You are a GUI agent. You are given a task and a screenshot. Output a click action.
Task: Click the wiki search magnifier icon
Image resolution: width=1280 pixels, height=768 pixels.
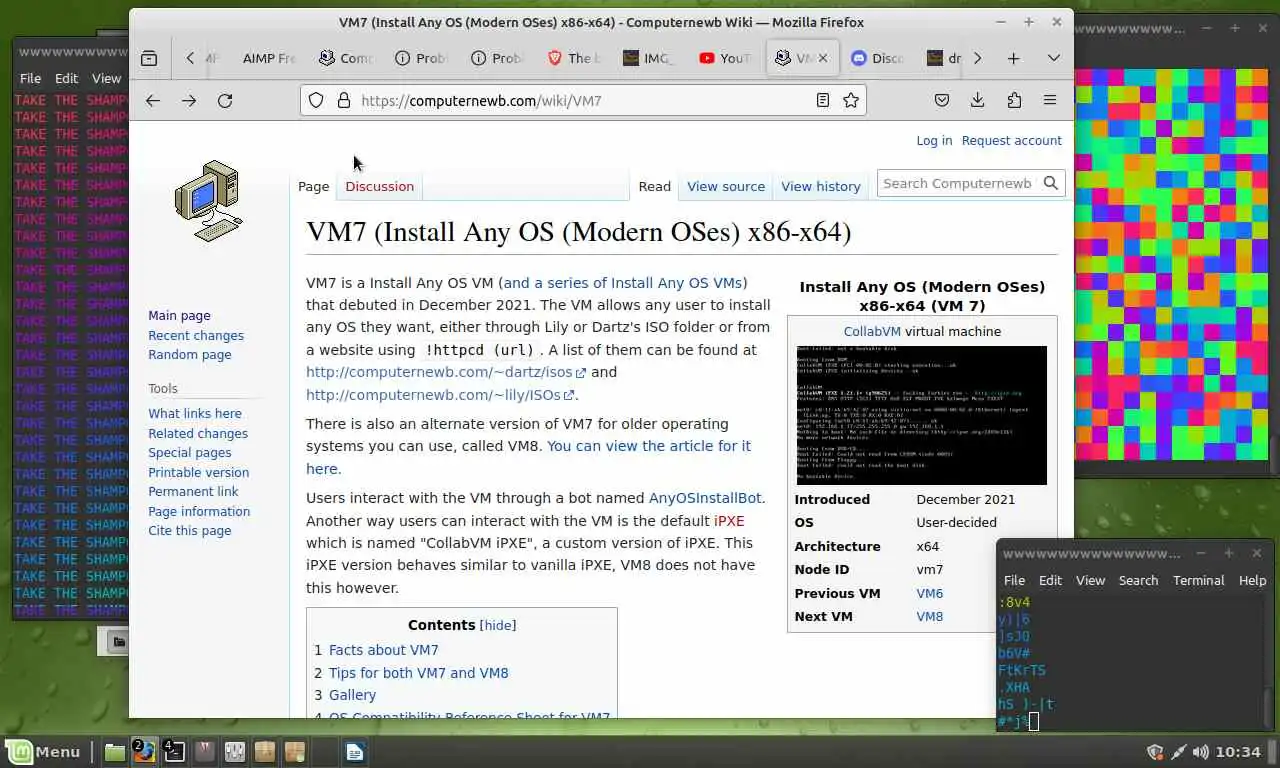(x=1051, y=183)
